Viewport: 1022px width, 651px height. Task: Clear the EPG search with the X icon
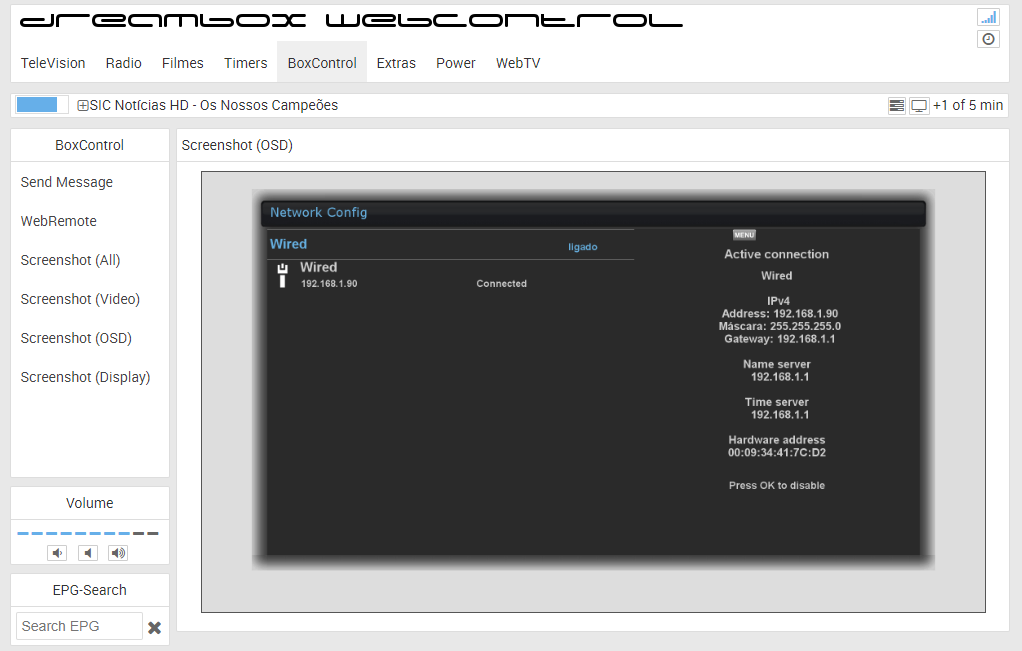tap(155, 628)
